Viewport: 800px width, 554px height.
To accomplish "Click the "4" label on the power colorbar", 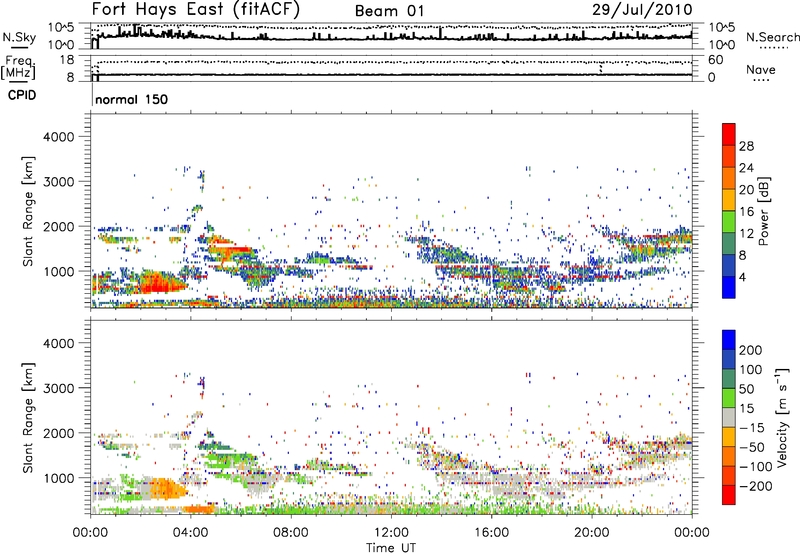I will click(742, 278).
